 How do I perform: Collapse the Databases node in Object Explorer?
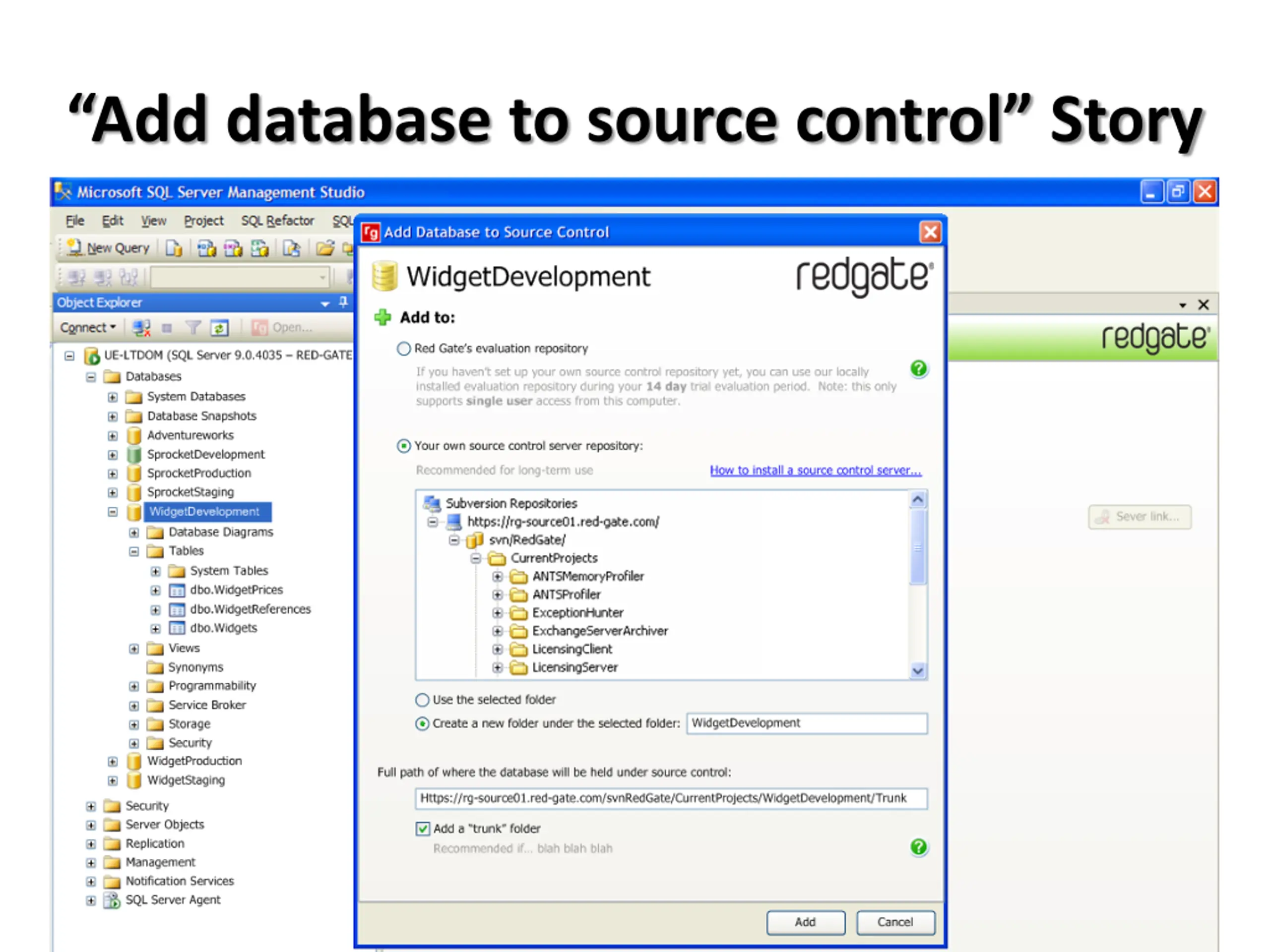coord(91,377)
